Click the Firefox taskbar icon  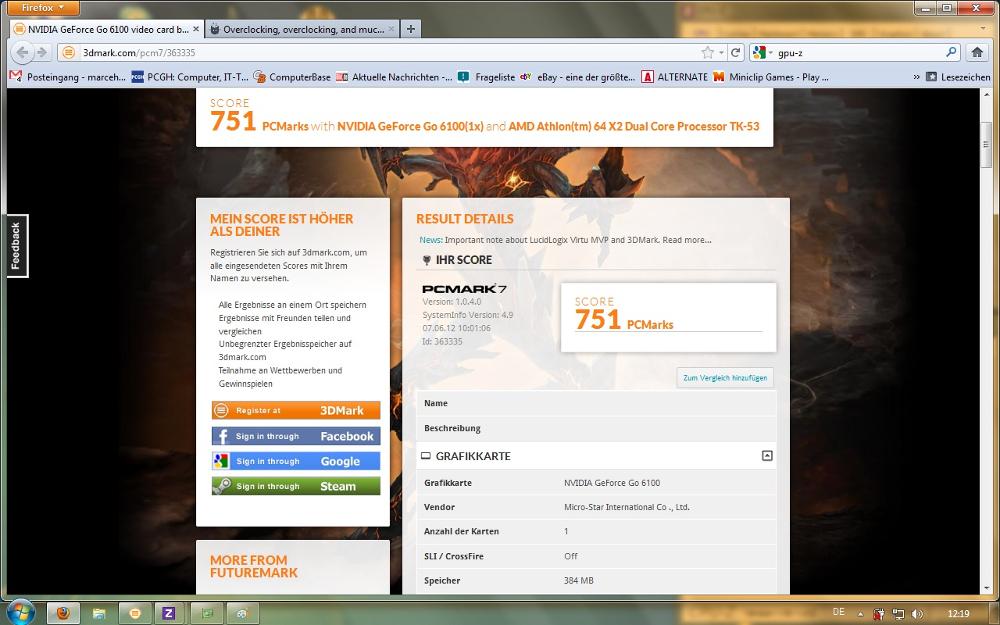[x=63, y=613]
